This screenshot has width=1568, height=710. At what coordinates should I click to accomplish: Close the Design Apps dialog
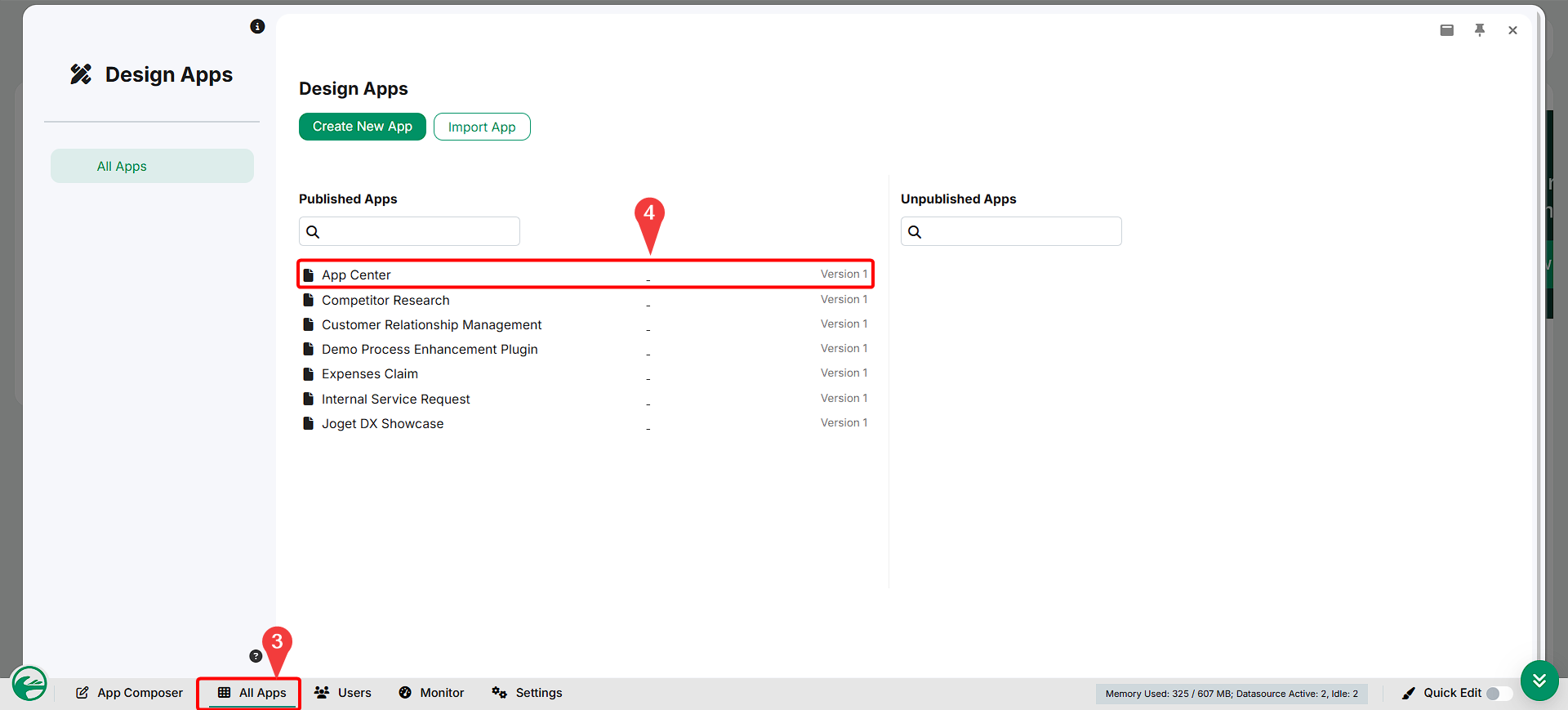[x=1512, y=30]
